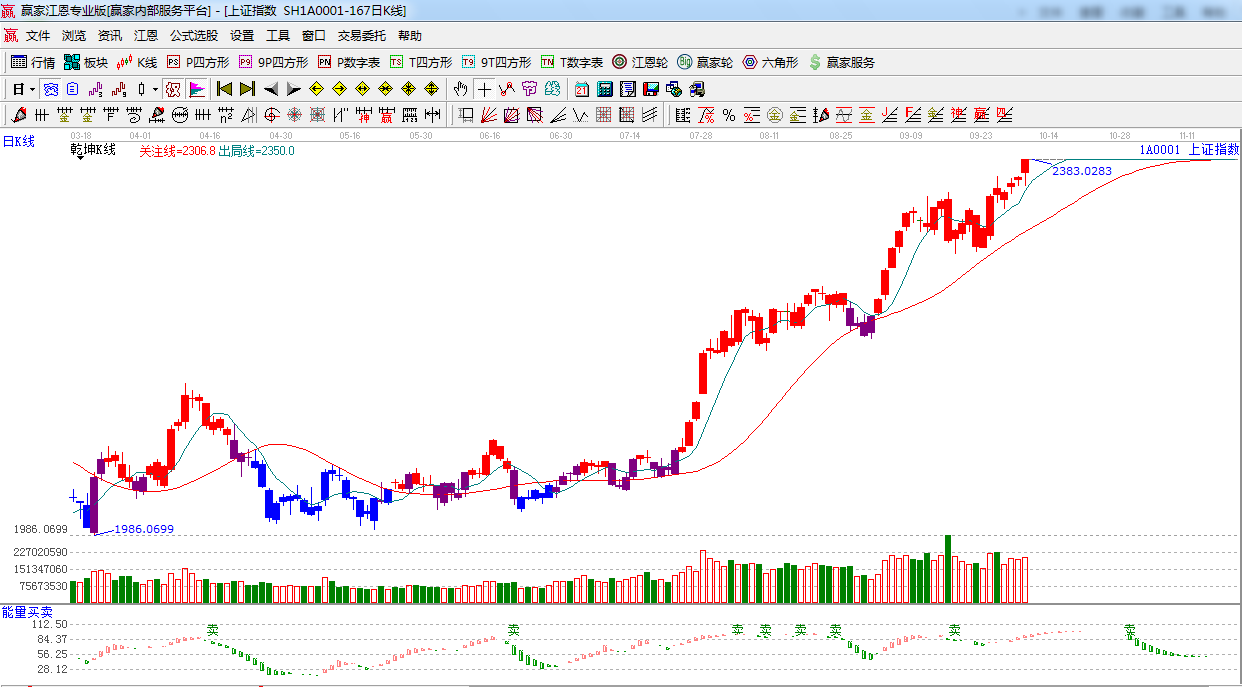Click the tallest green volume bar
Screen dimensions: 1242x687
tap(948, 569)
